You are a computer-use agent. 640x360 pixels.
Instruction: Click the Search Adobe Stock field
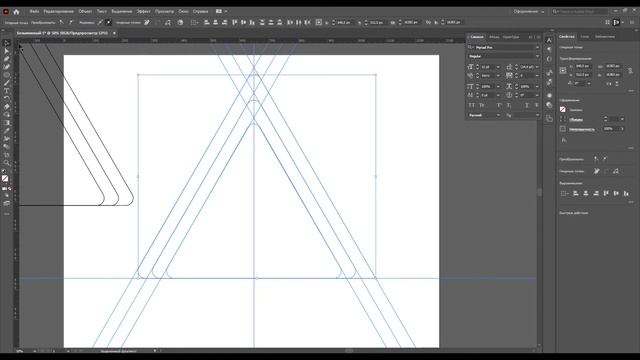coord(580,11)
